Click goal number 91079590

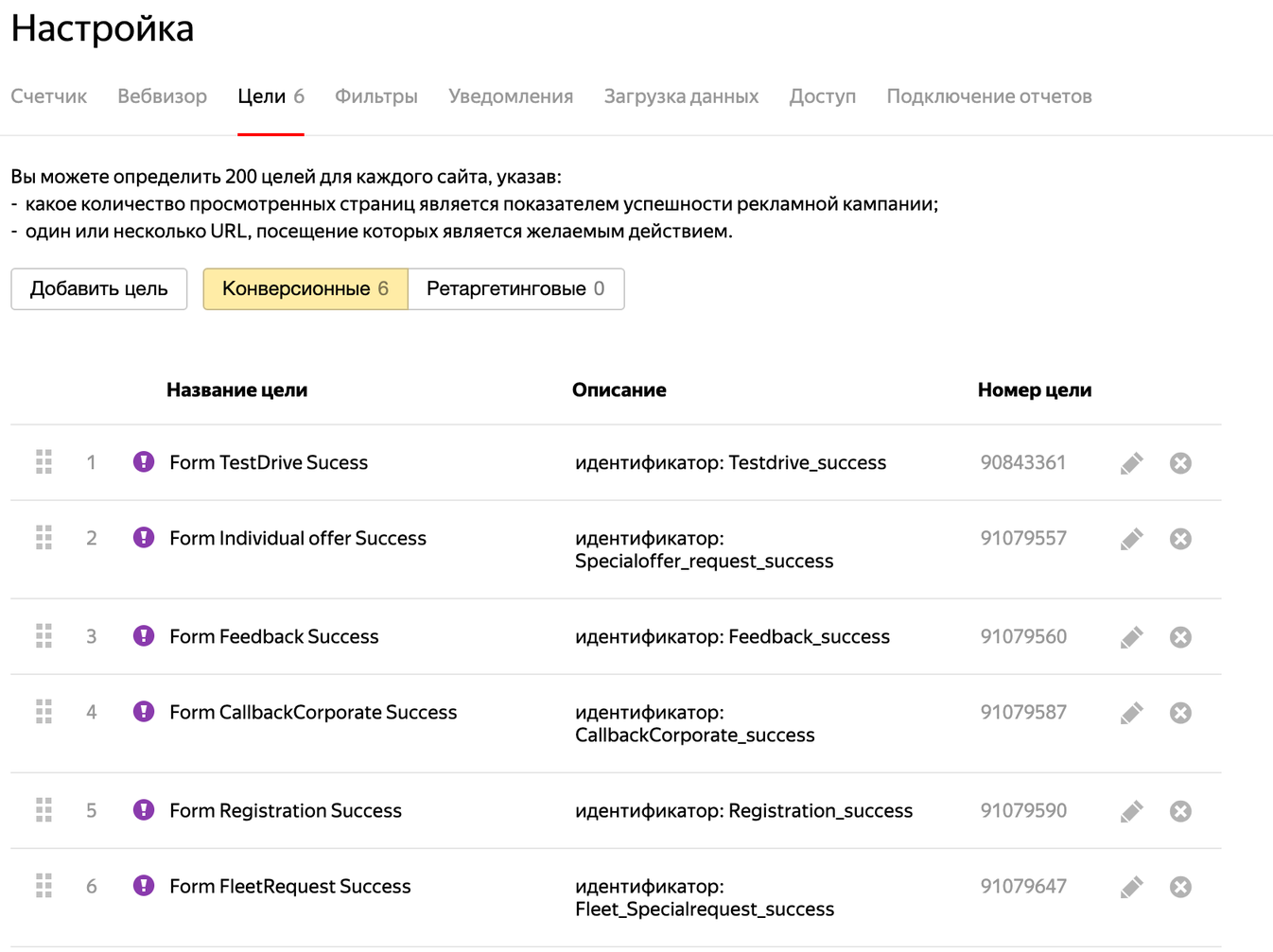pos(1023,810)
